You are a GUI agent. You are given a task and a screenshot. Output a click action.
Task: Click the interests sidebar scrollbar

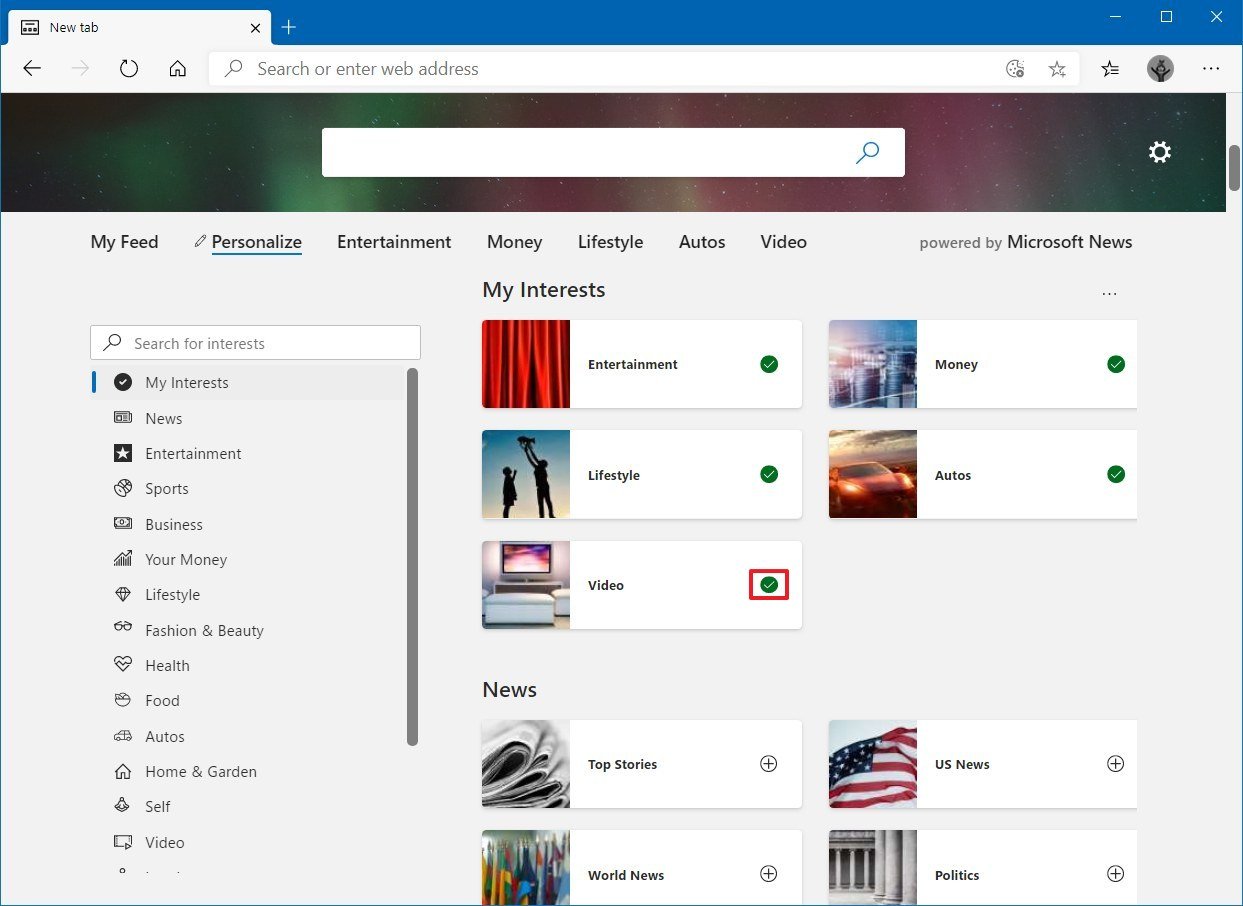[412, 557]
